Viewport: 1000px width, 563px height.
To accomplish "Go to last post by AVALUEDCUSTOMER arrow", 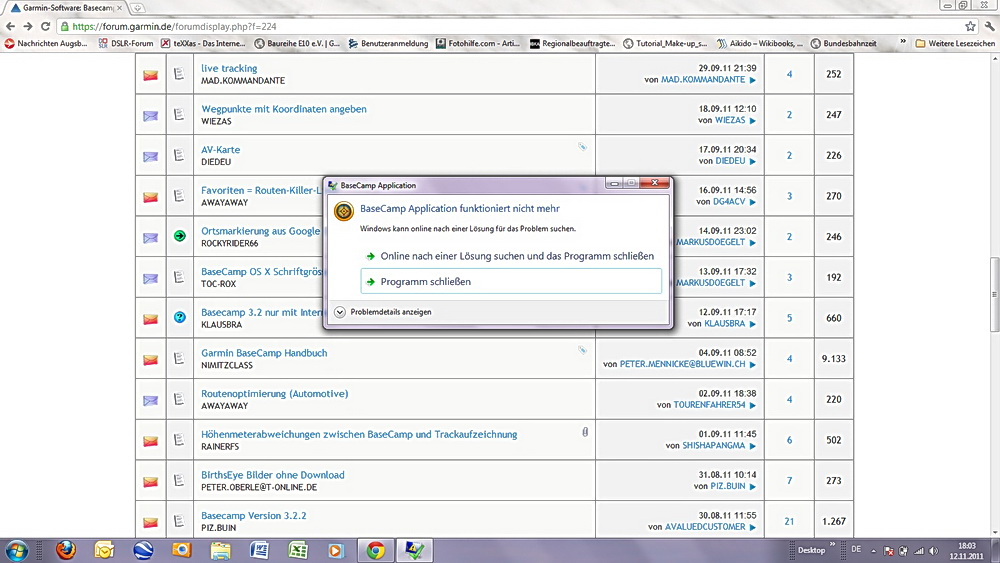I will (x=753, y=527).
